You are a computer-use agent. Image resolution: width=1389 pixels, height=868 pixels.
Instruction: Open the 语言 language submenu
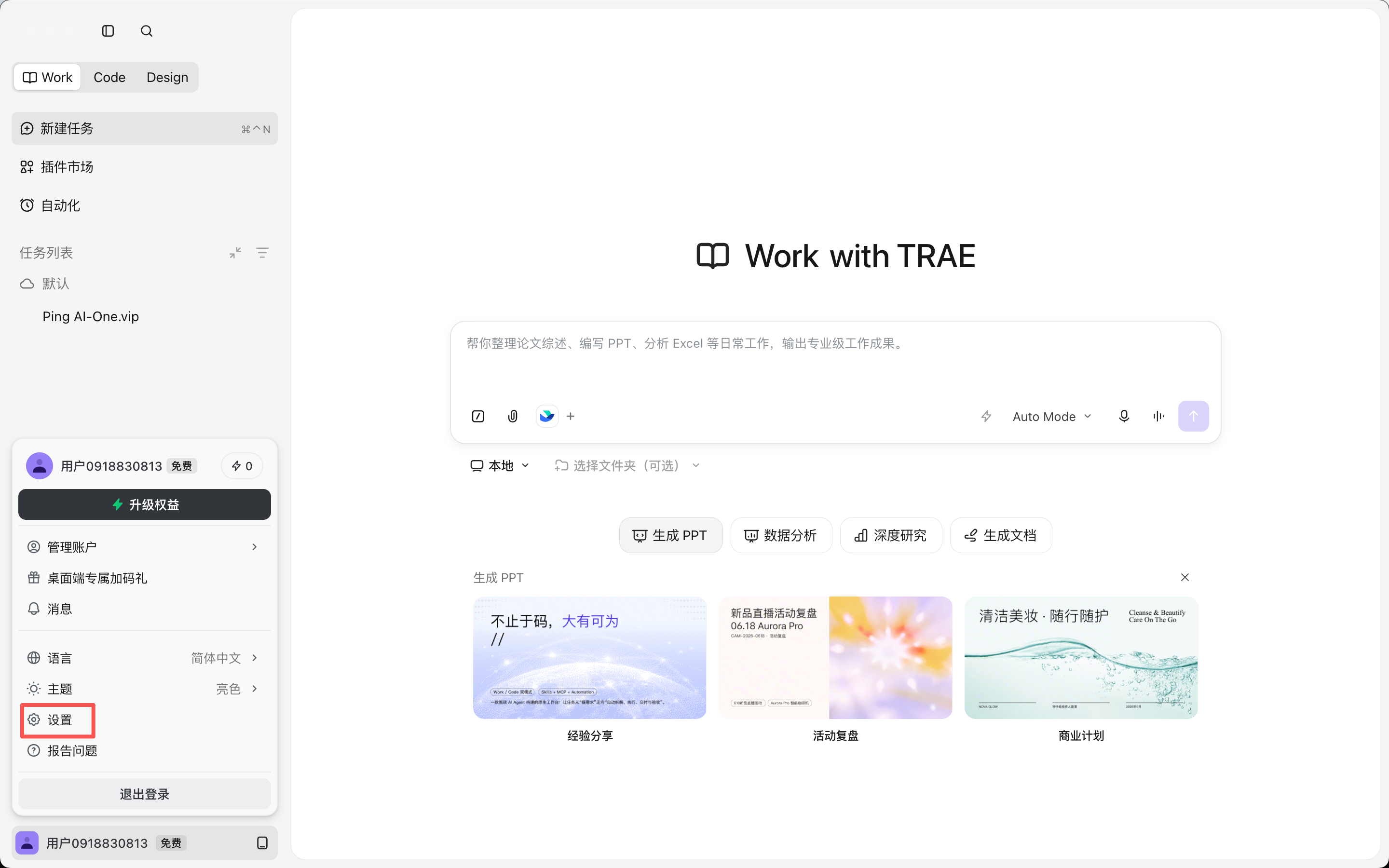coord(145,658)
